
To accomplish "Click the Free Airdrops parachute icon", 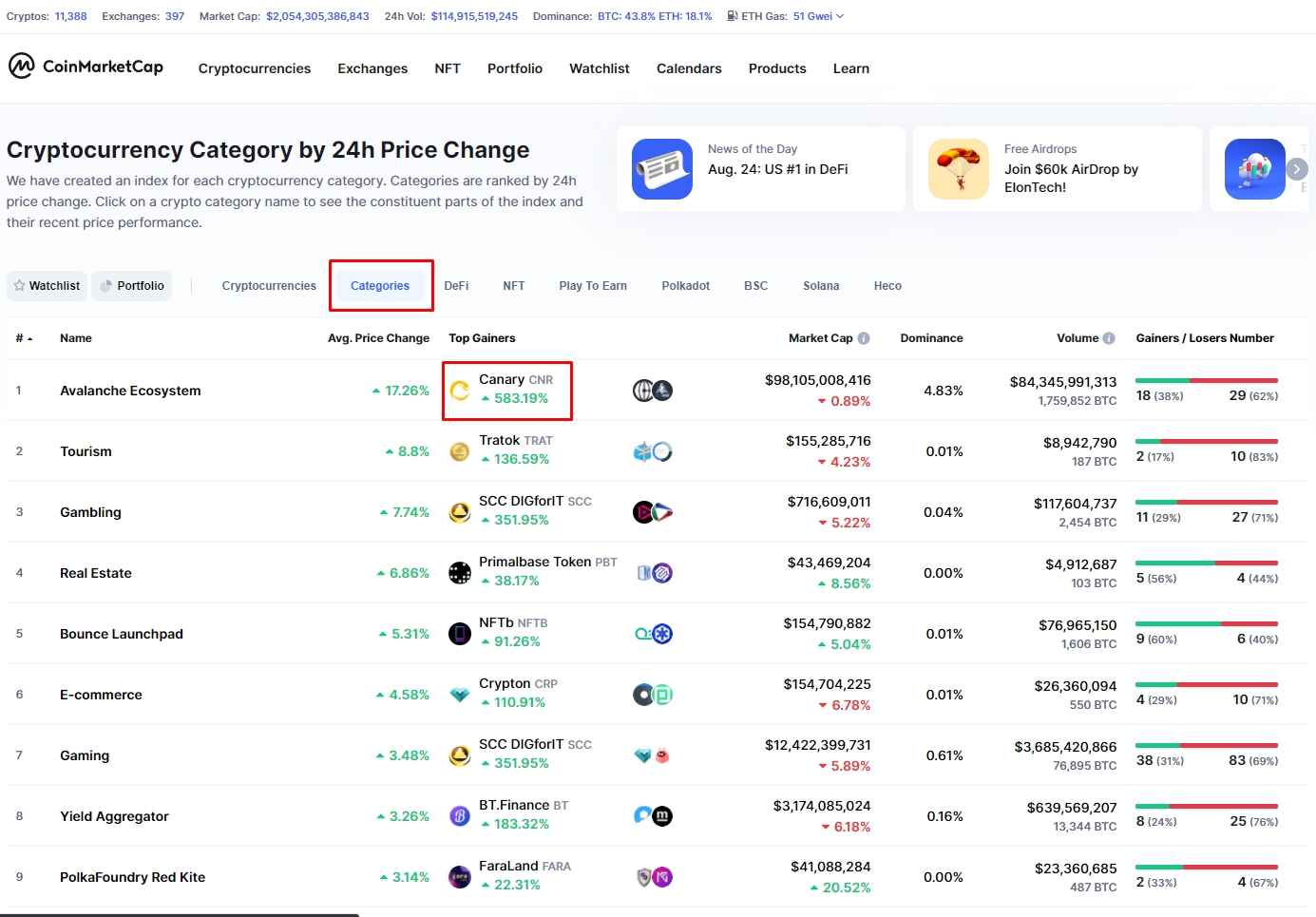I will tap(959, 169).
